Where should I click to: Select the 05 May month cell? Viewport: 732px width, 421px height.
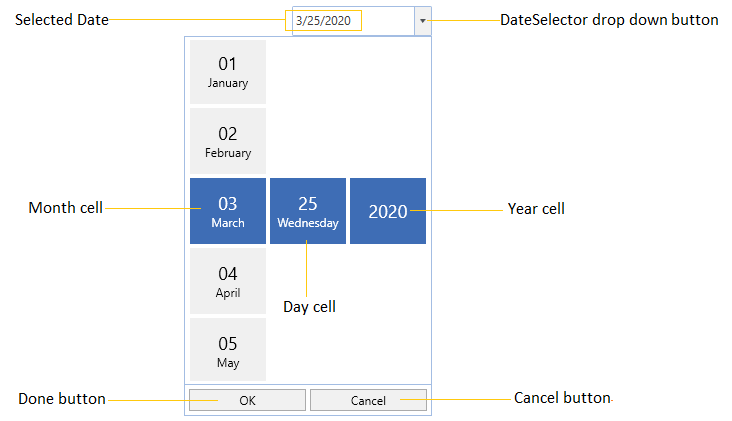coord(228,350)
